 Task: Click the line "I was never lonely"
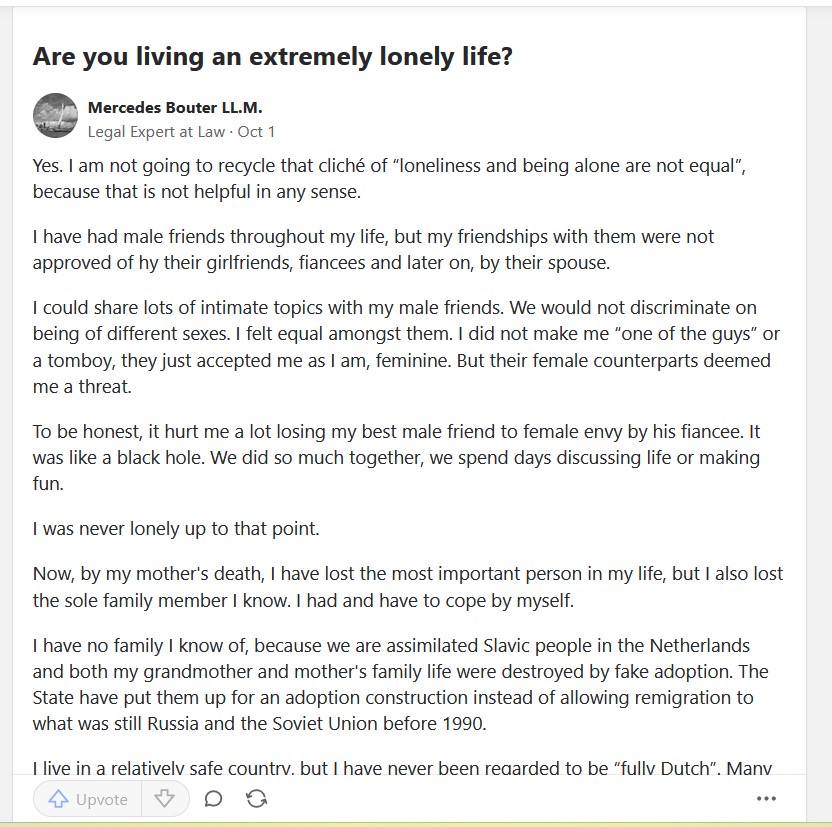click(176, 529)
